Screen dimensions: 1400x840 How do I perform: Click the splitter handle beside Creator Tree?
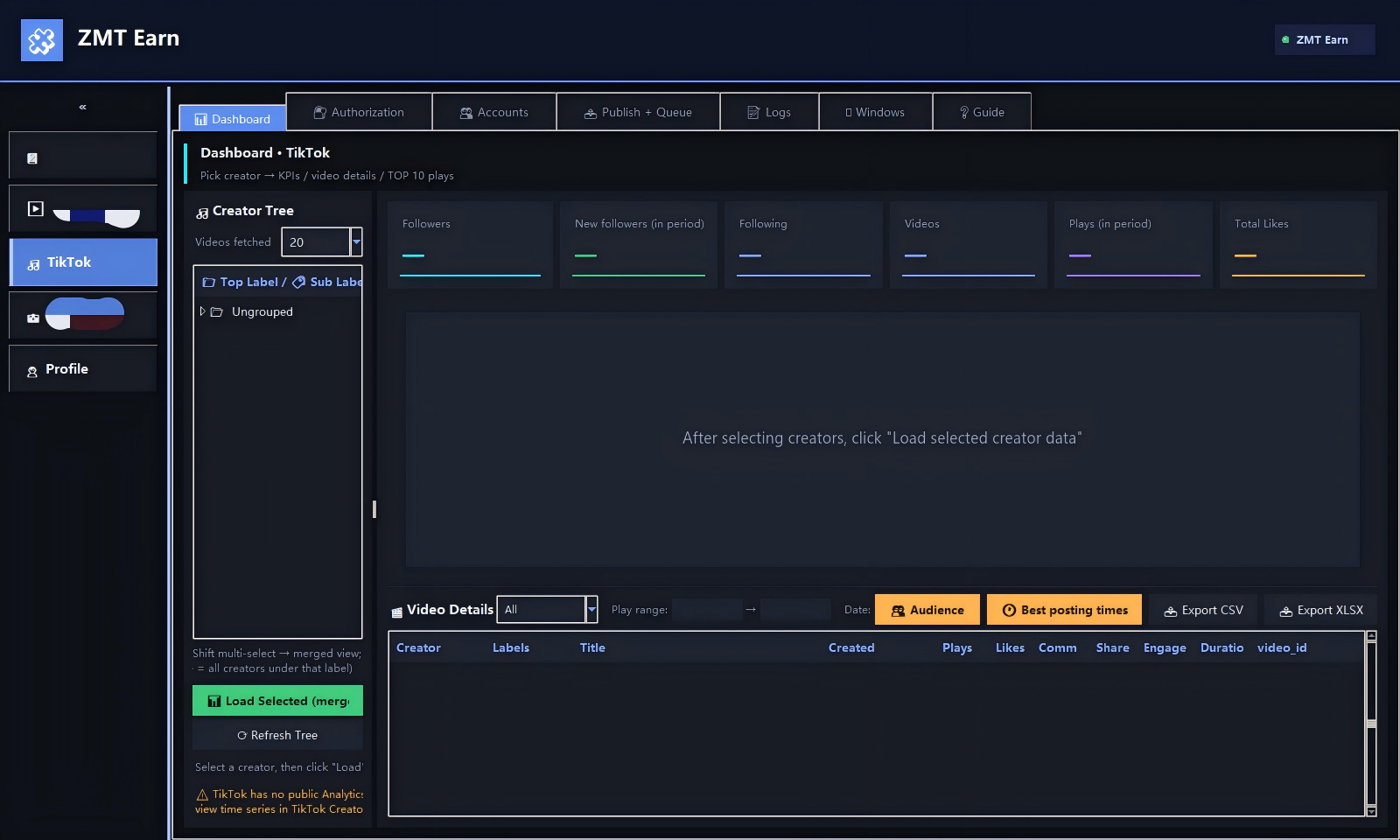click(x=374, y=509)
